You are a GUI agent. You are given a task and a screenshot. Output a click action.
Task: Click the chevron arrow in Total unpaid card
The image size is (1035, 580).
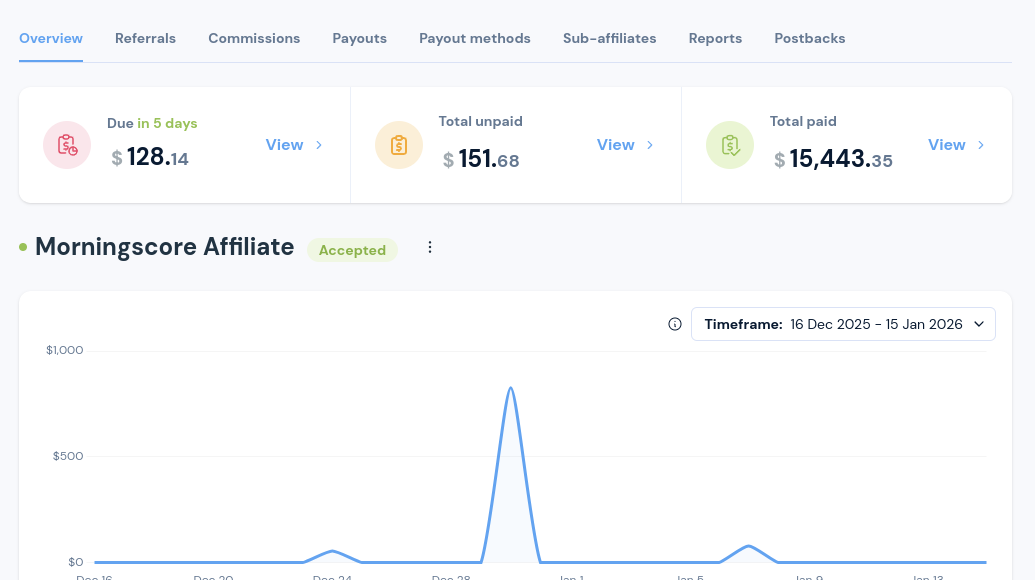[x=650, y=145]
